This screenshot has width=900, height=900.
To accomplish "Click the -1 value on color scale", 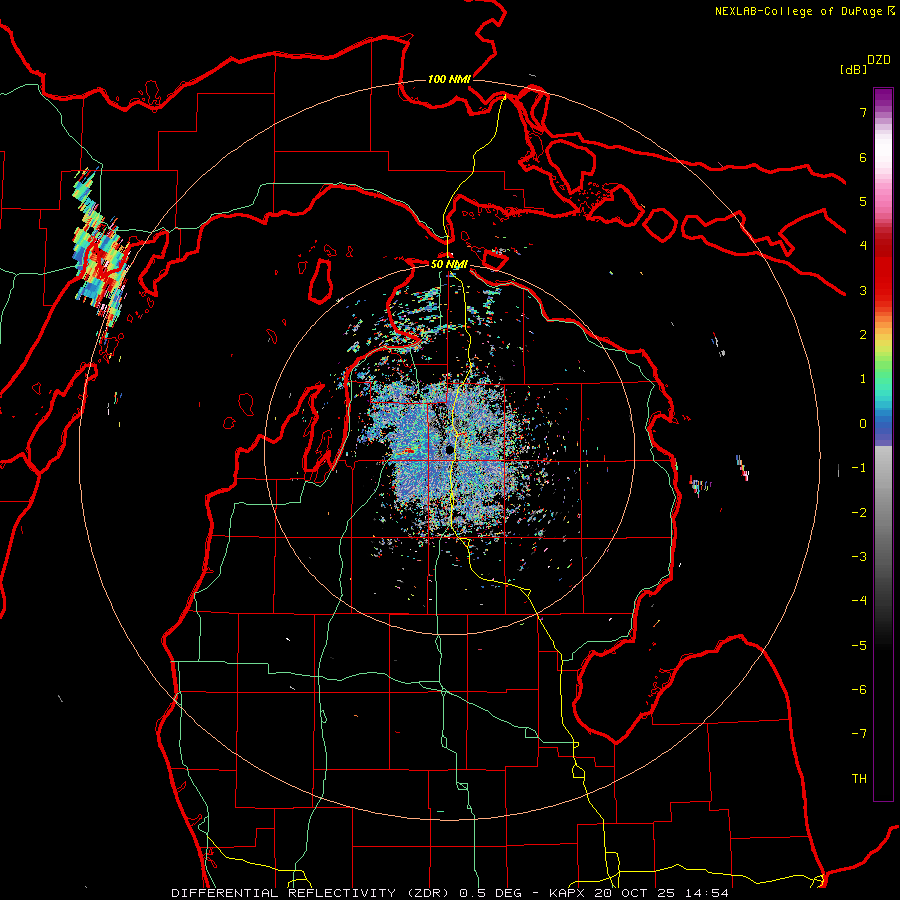I will tap(859, 468).
